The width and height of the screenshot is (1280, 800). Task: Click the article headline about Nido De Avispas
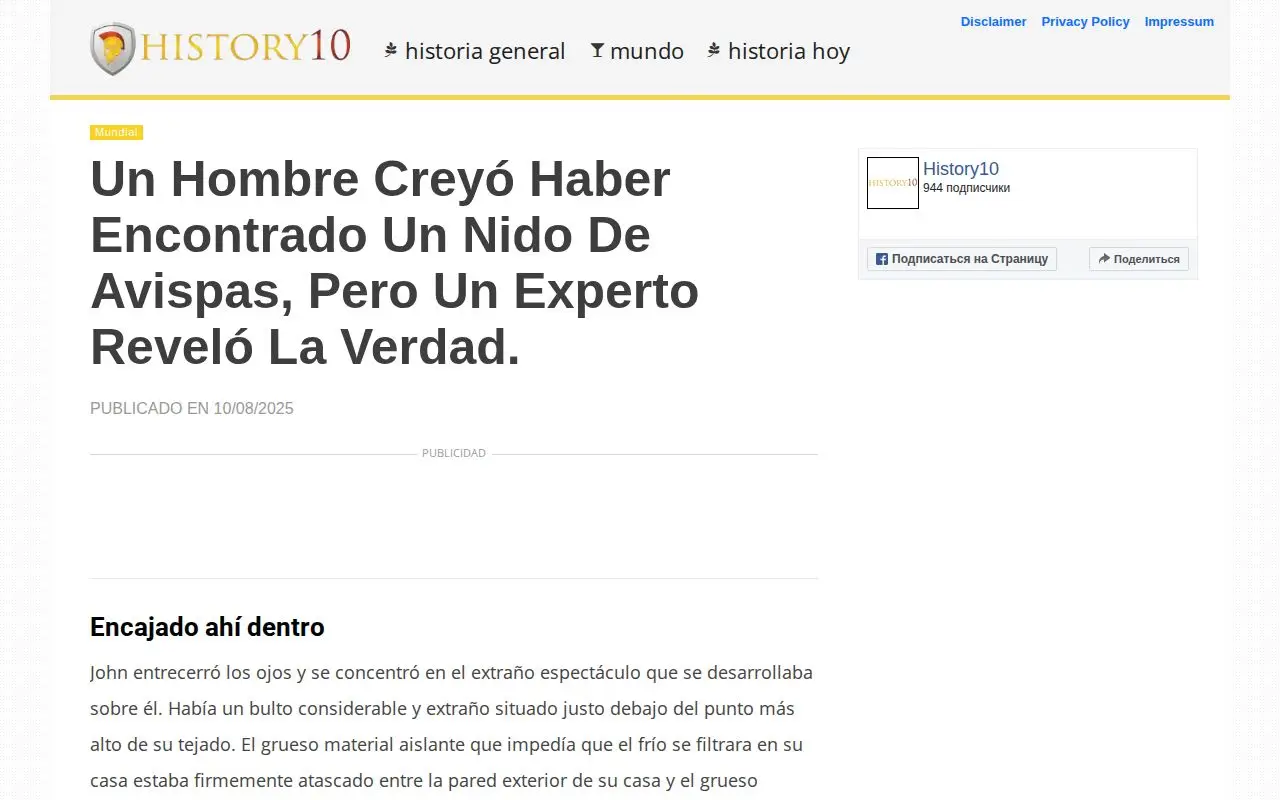pos(395,263)
